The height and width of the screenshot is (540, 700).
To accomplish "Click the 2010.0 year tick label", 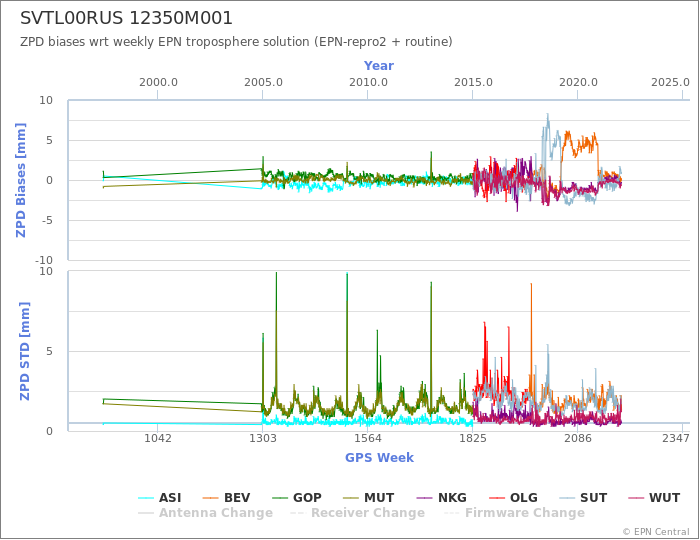I will (368, 83).
